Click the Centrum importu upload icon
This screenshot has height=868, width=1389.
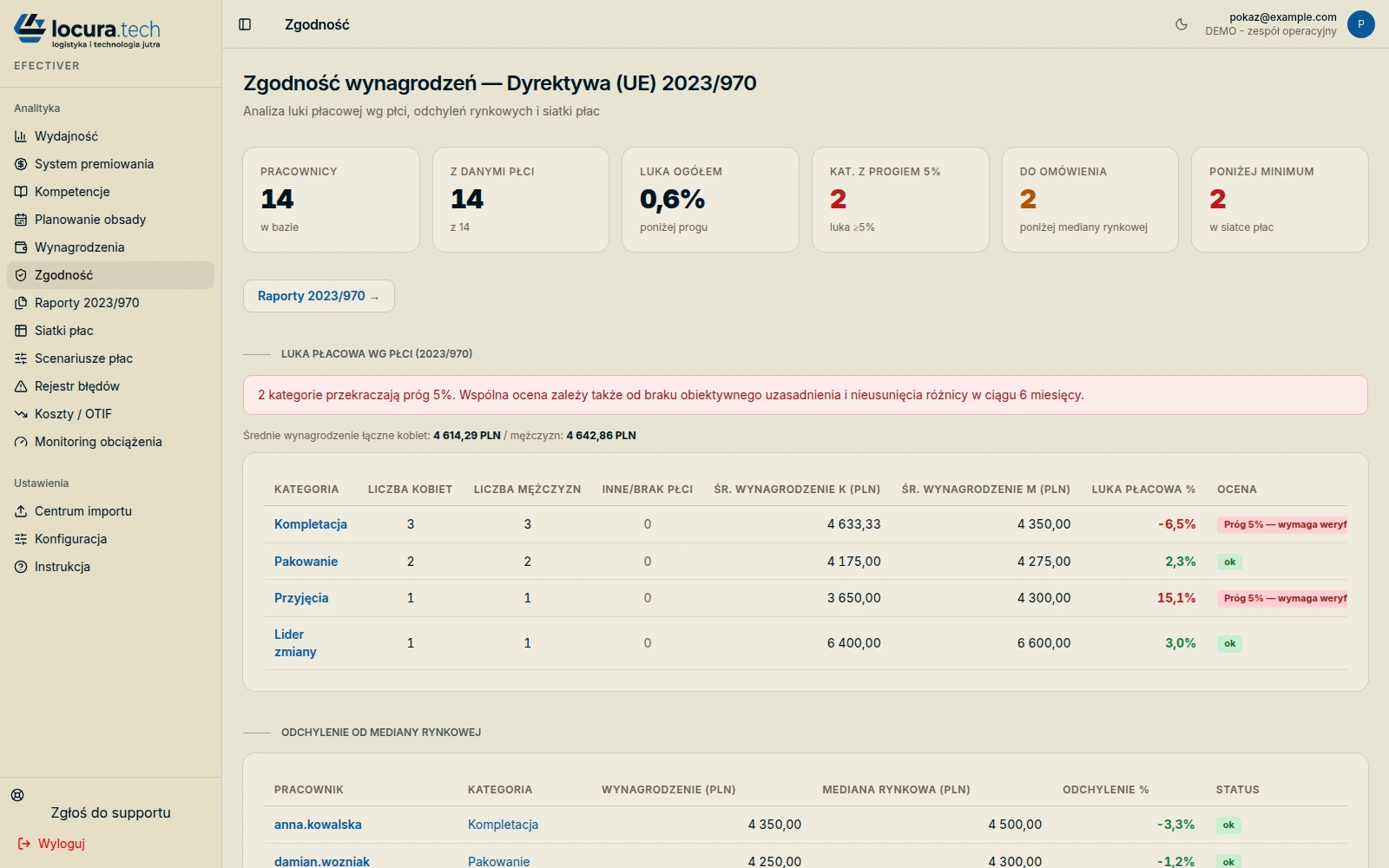tap(21, 511)
